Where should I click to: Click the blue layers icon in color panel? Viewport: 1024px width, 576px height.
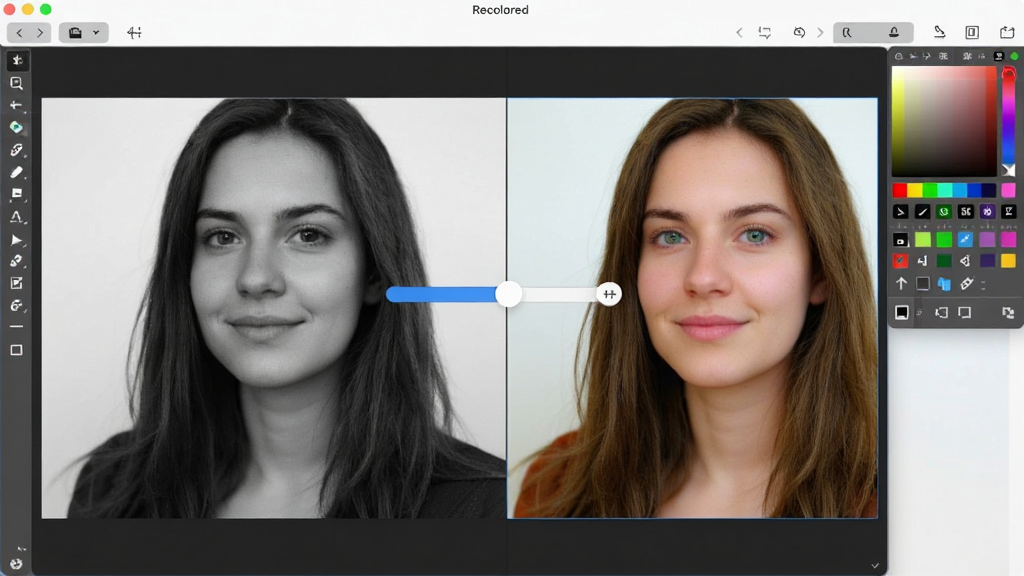944,283
